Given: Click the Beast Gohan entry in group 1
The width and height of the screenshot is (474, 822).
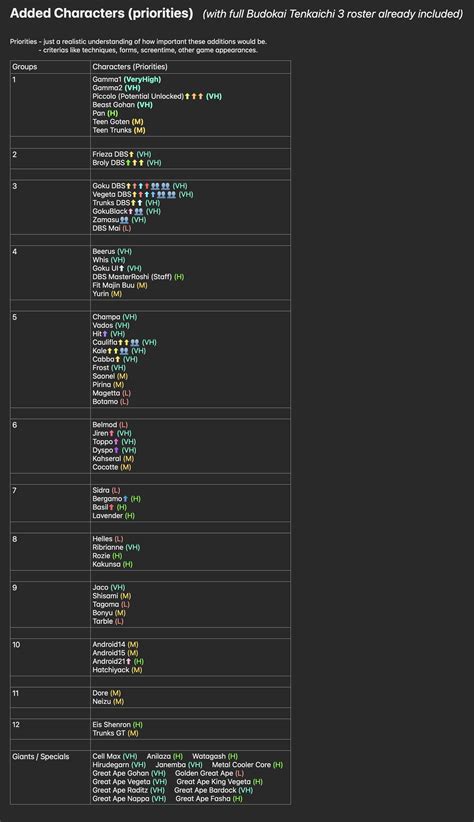Looking at the screenshot, I should pos(122,105).
